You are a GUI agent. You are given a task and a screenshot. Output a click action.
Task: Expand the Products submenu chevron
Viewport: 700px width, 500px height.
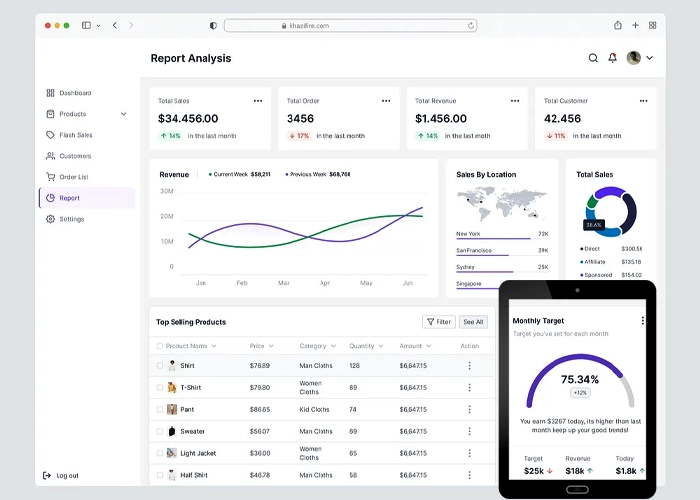click(124, 114)
